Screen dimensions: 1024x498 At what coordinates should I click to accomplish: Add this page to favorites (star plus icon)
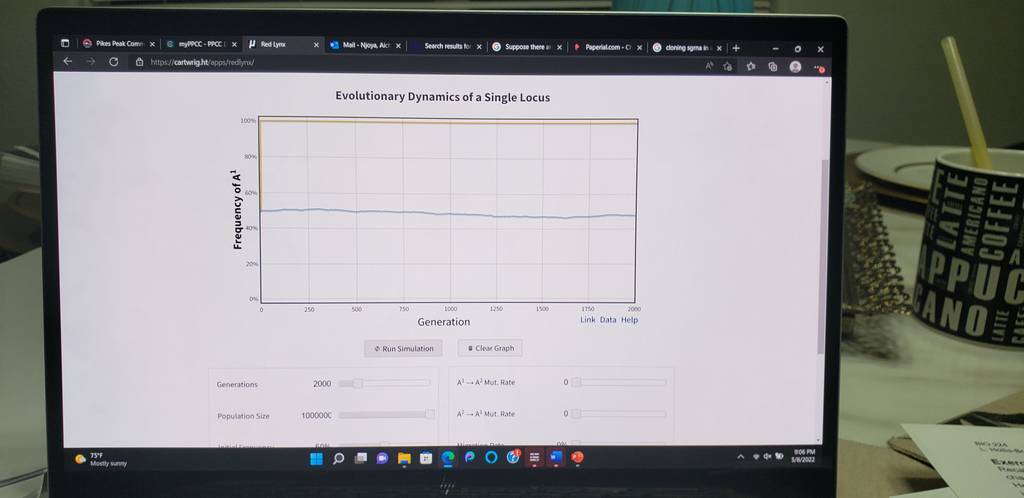pyautogui.click(x=728, y=66)
